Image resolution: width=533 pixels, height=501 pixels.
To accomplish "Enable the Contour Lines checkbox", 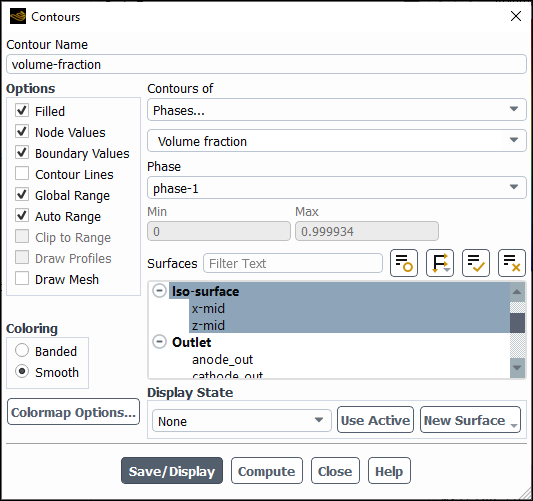I will click(x=22, y=174).
